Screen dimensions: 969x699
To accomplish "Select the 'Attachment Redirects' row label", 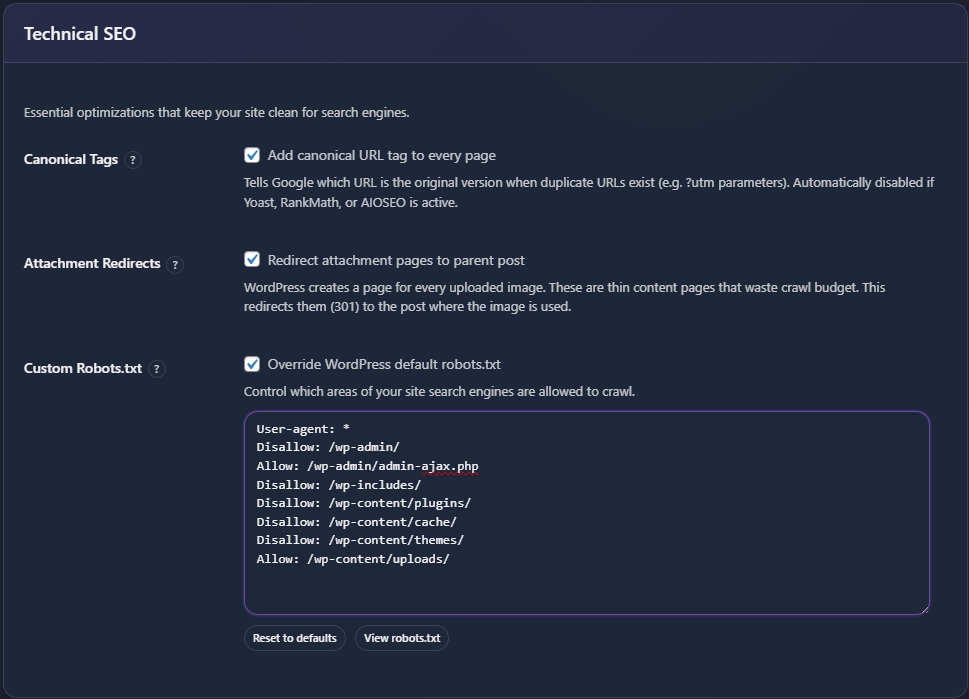I will (x=92, y=263).
